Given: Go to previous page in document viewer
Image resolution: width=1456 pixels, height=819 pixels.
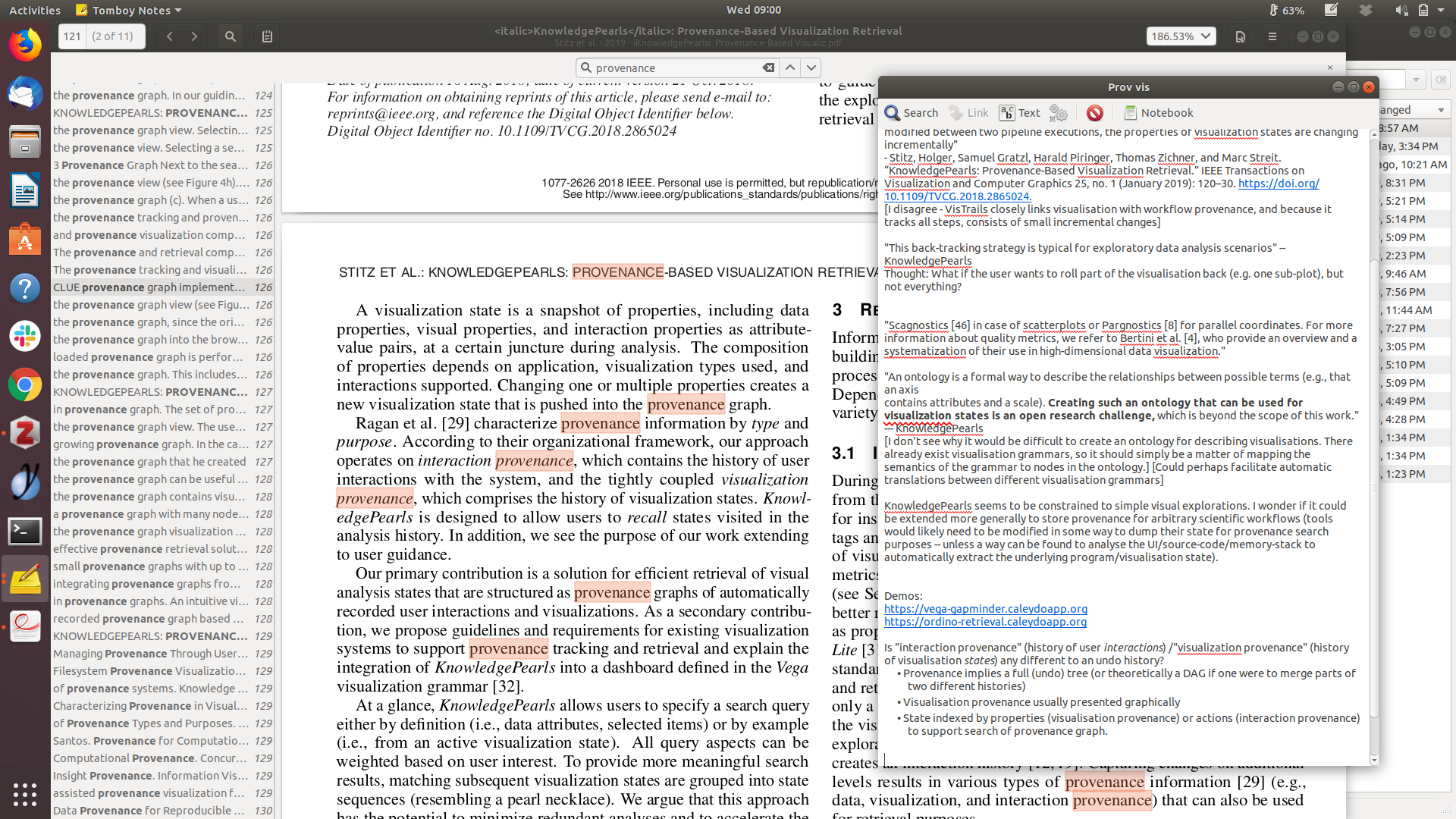Looking at the screenshot, I should [170, 36].
